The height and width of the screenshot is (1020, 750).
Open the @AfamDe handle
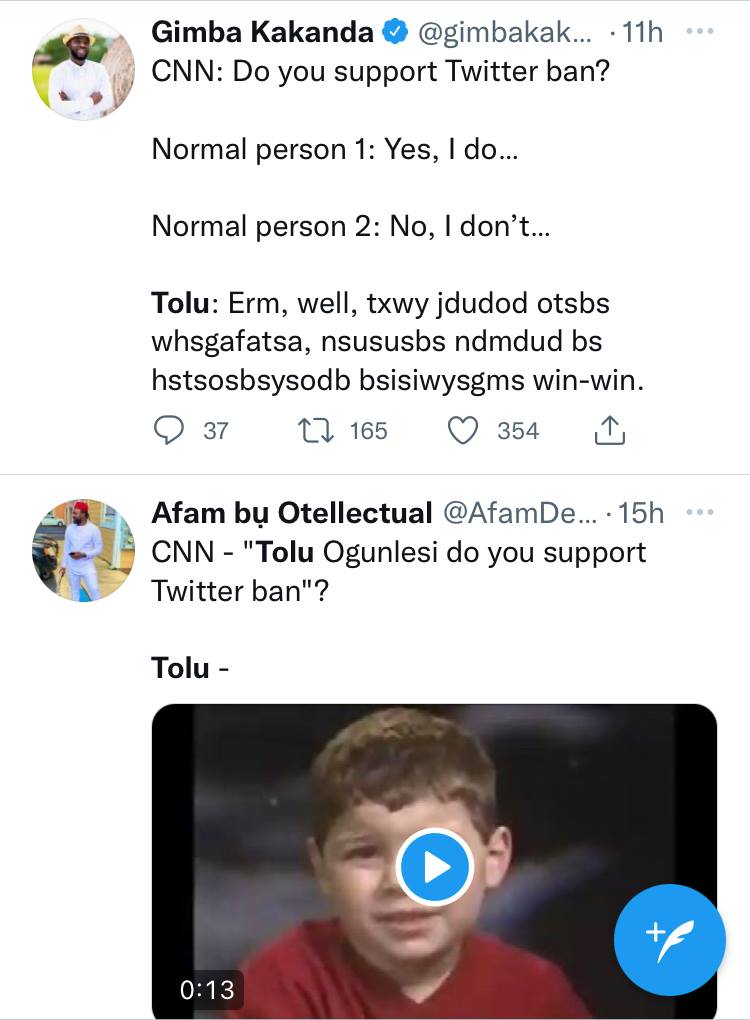pos(518,513)
